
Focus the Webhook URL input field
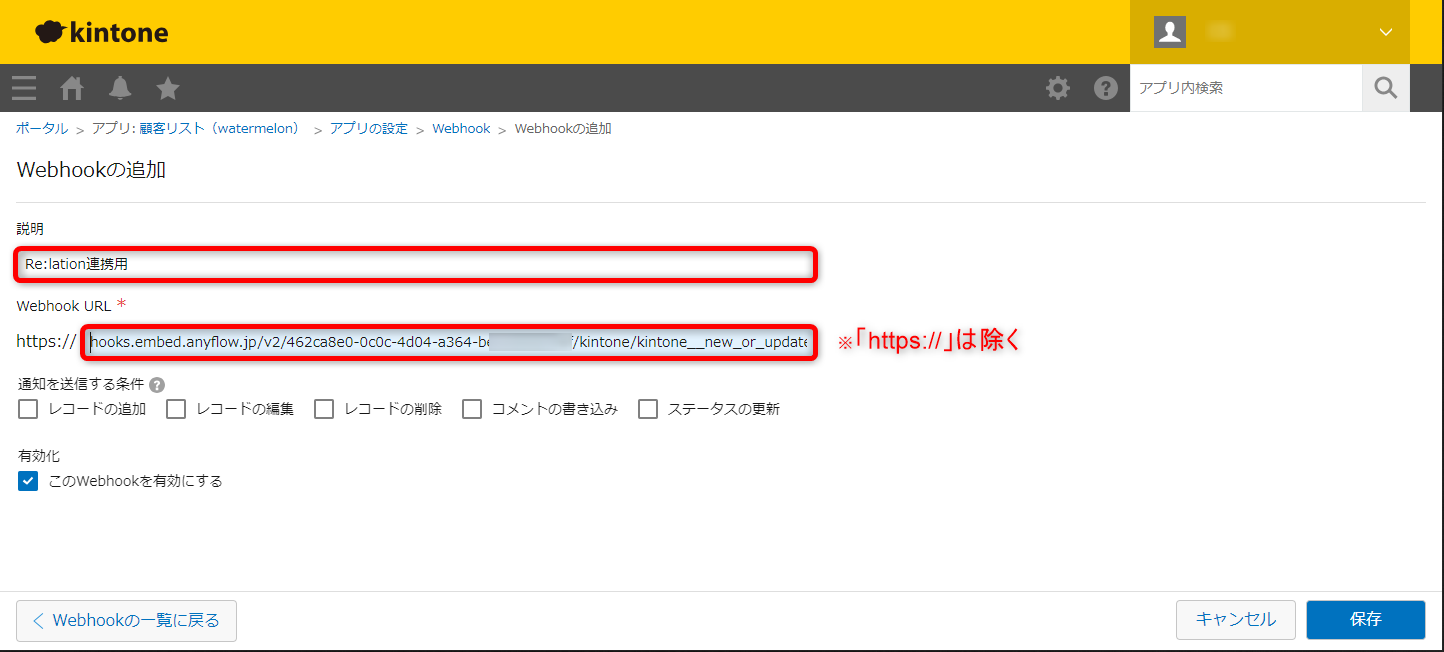[448, 342]
